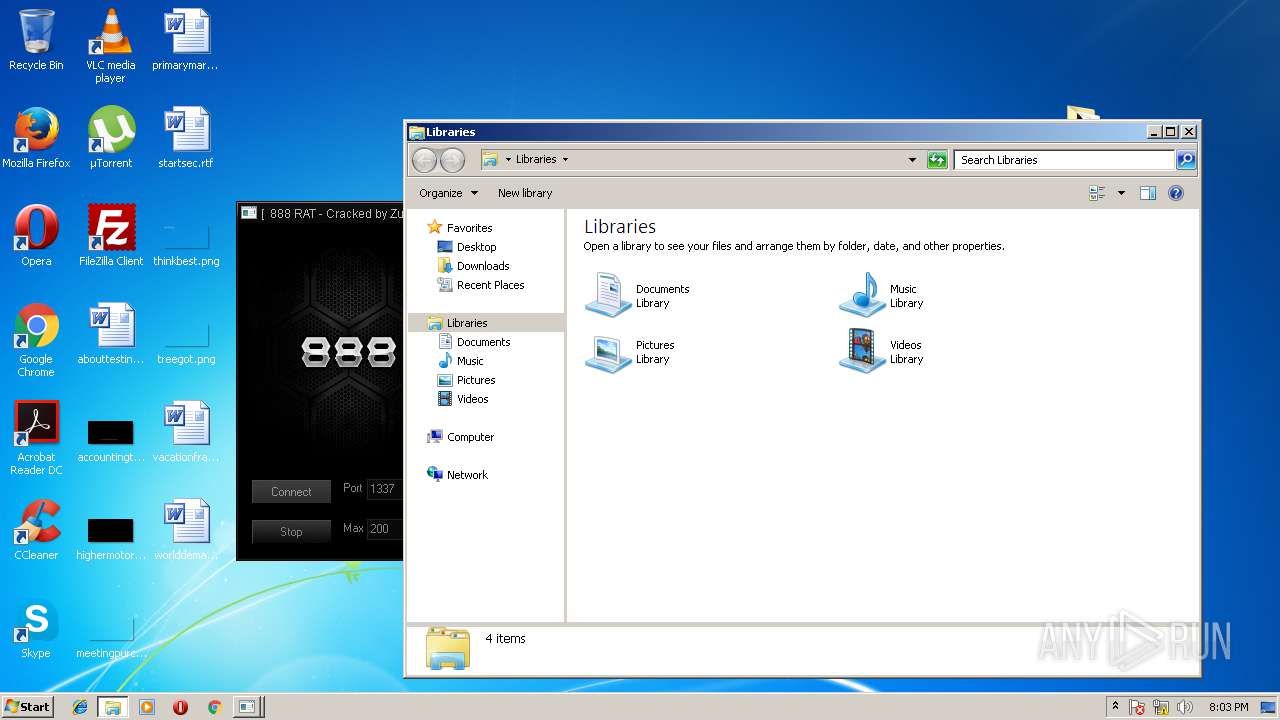Focus the Search Libraries field

[x=1064, y=160]
